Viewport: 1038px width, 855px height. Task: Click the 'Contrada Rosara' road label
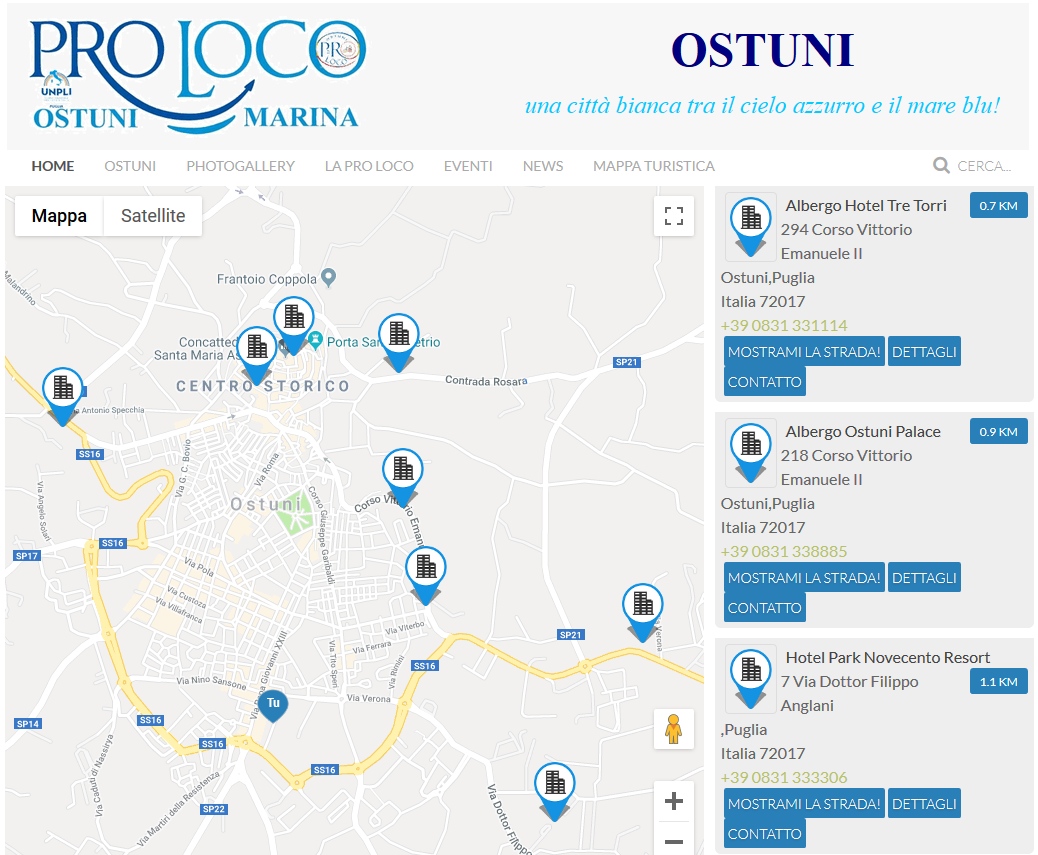(x=487, y=381)
